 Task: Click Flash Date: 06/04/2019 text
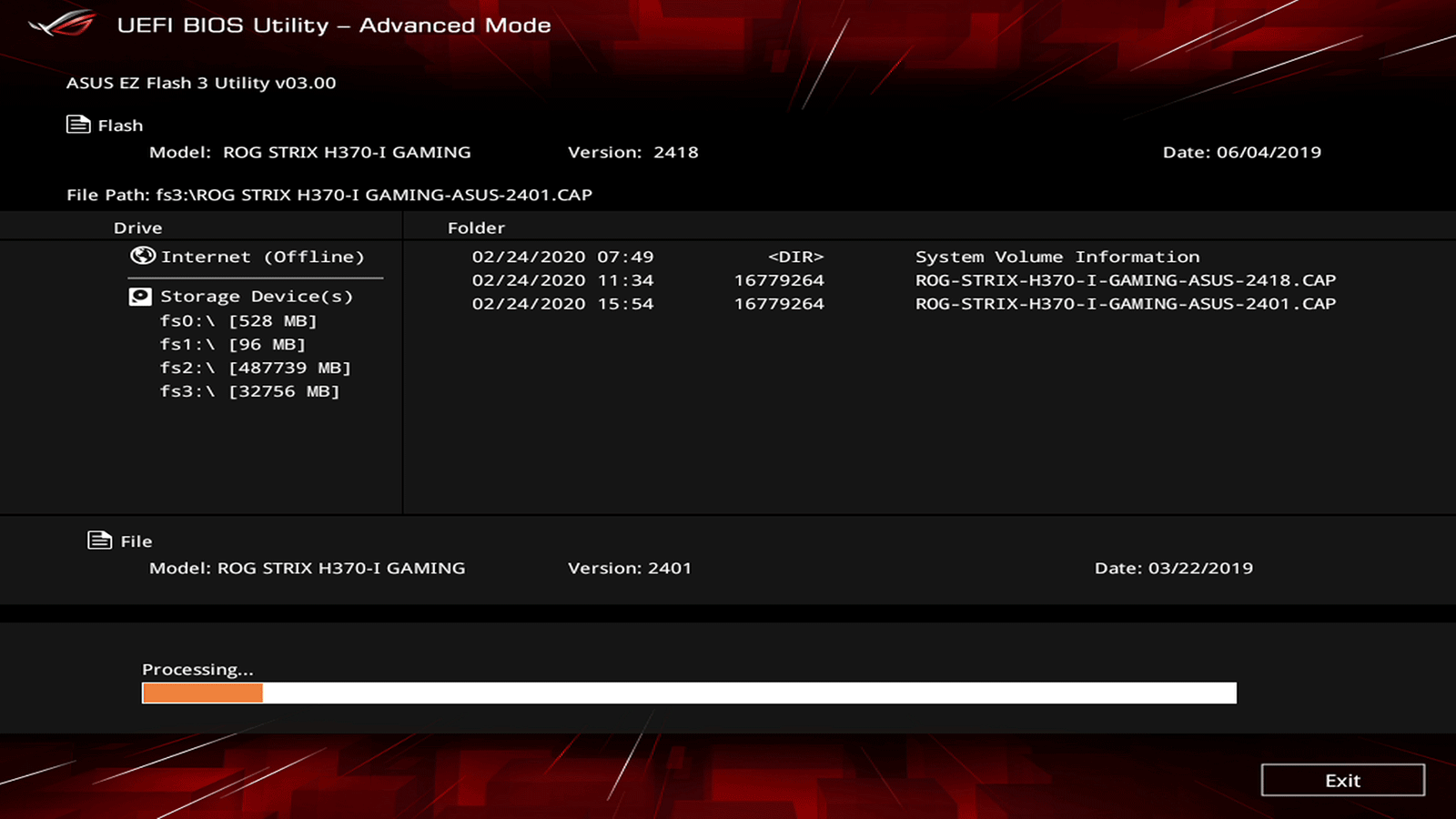1242,152
